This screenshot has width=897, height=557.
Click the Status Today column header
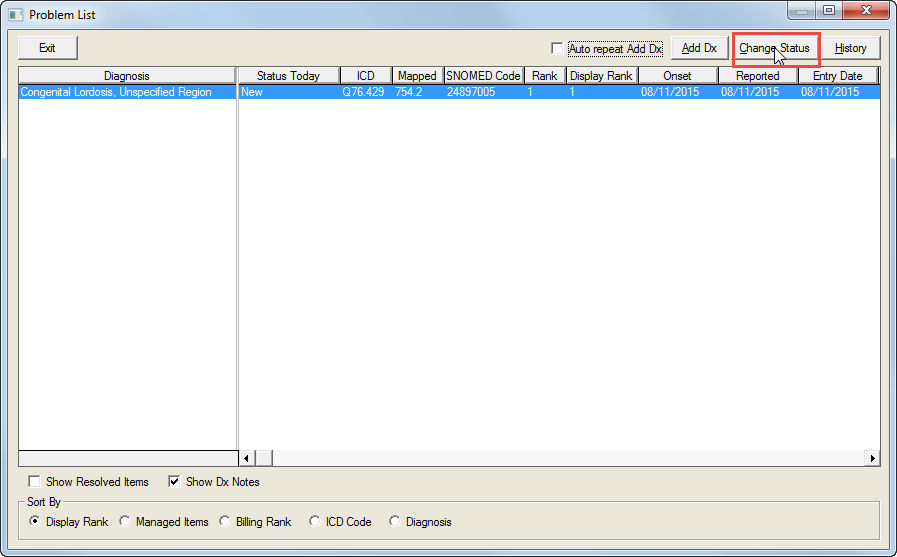(288, 76)
